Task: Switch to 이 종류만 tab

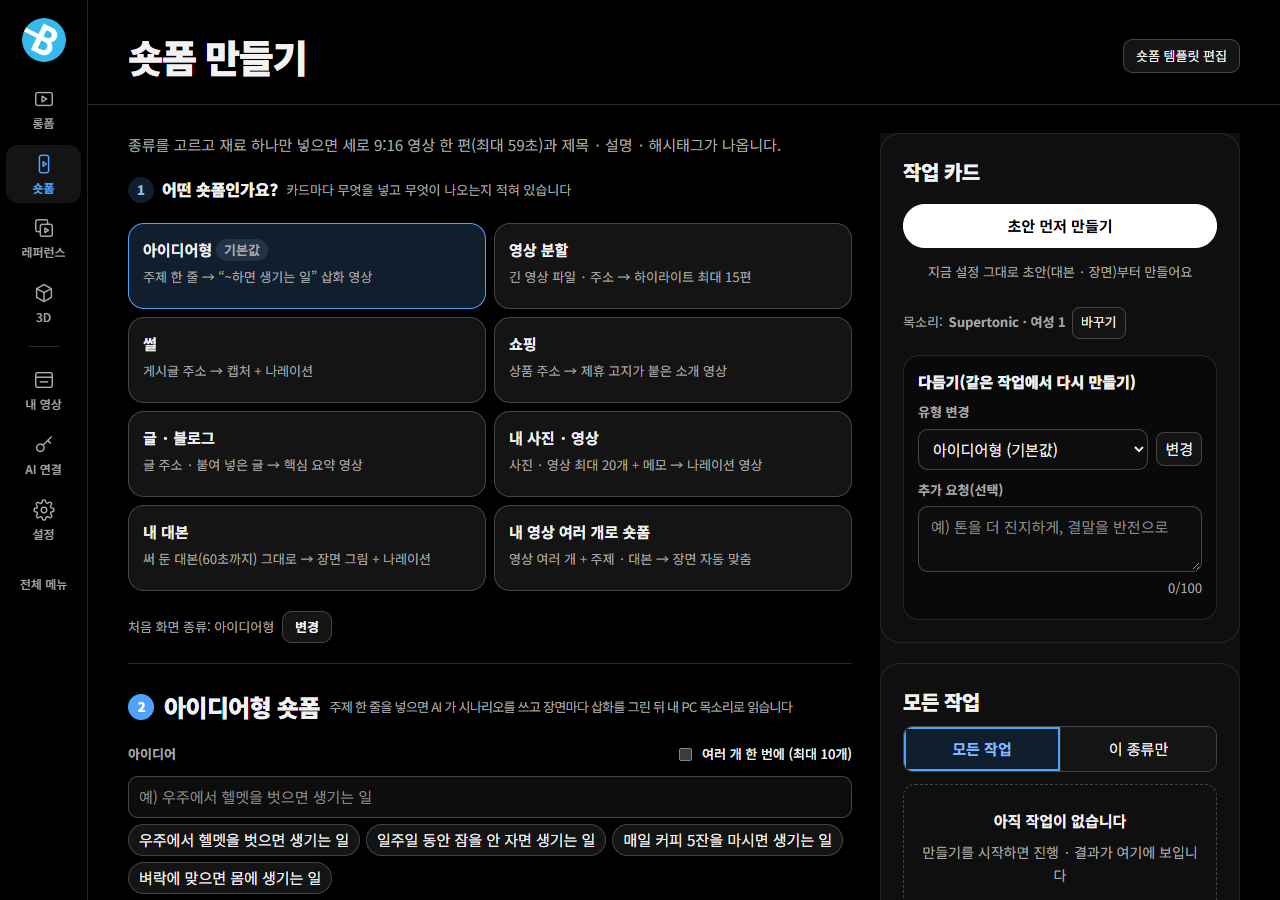Action: pyautogui.click(x=1138, y=749)
